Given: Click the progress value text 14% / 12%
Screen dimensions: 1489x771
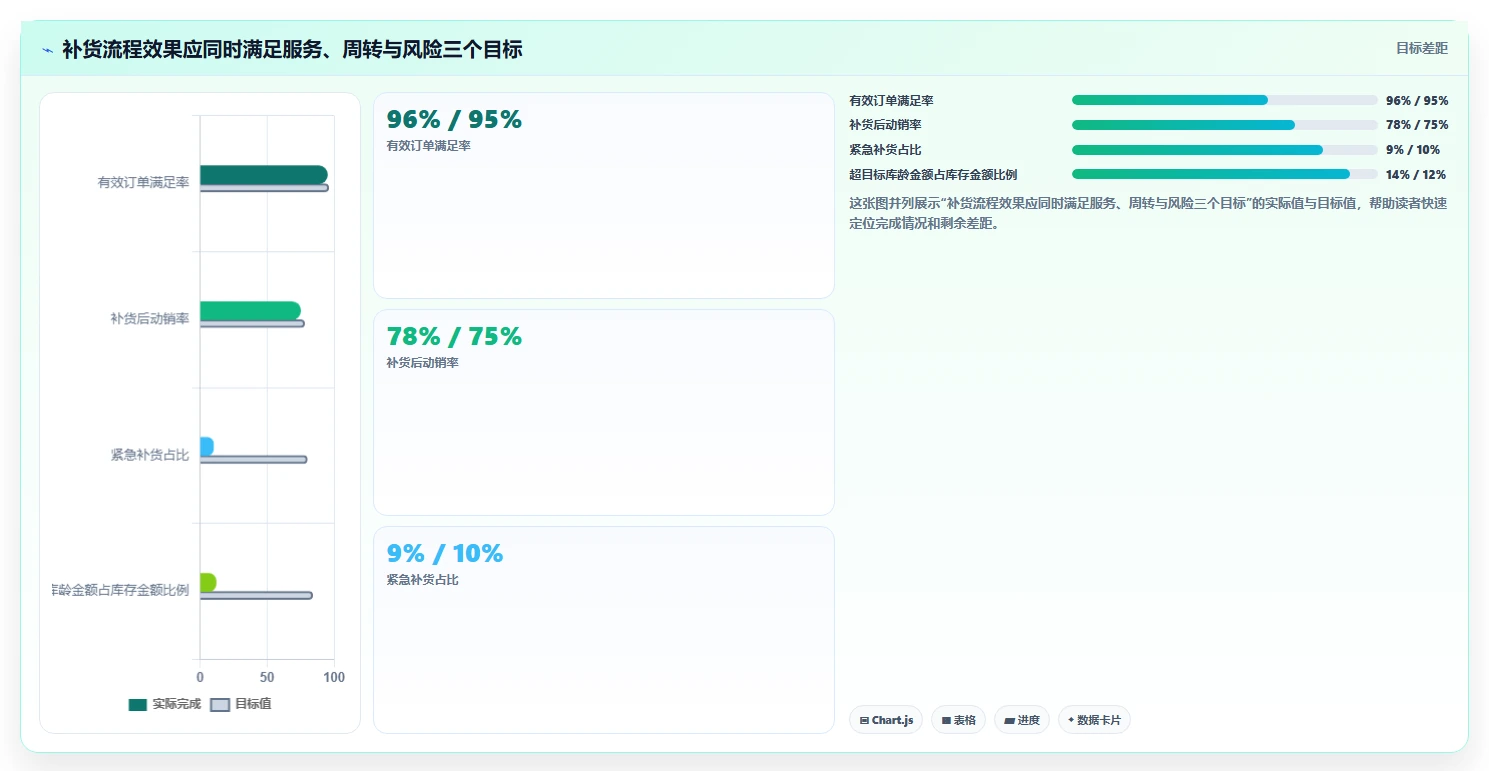Looking at the screenshot, I should [x=1416, y=175].
